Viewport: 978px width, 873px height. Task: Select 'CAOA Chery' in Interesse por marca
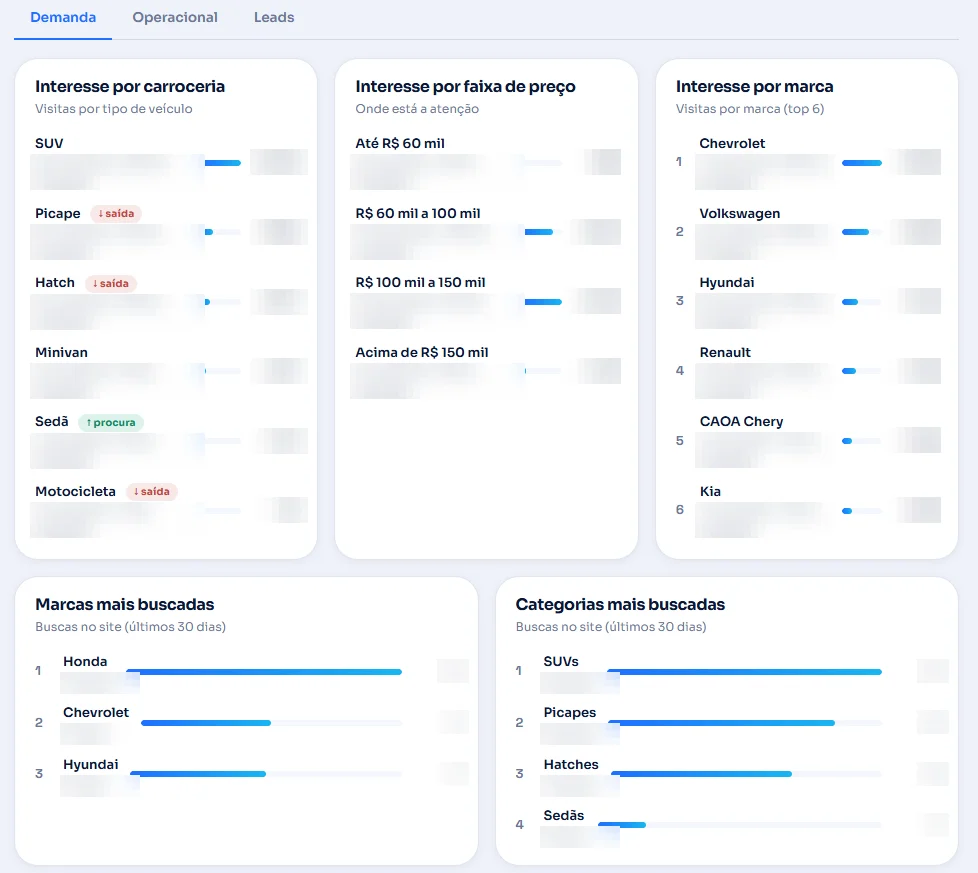[741, 422]
